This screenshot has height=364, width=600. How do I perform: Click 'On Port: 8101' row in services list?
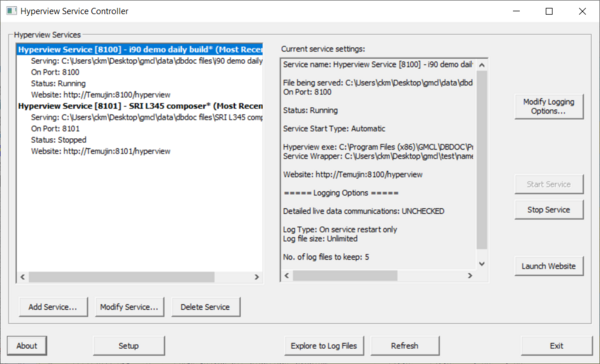(55, 129)
